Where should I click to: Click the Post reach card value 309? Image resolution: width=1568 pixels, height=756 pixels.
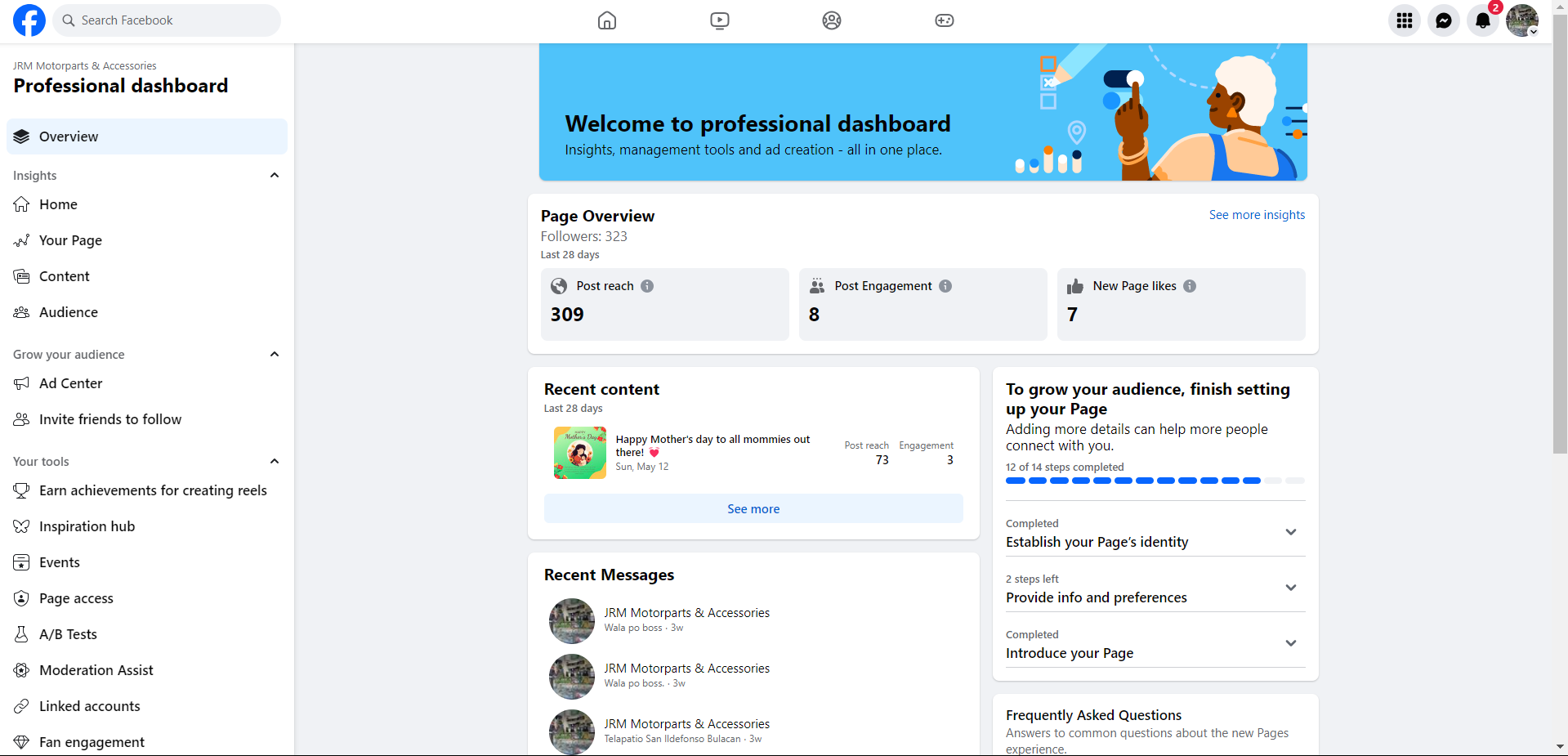coord(567,315)
